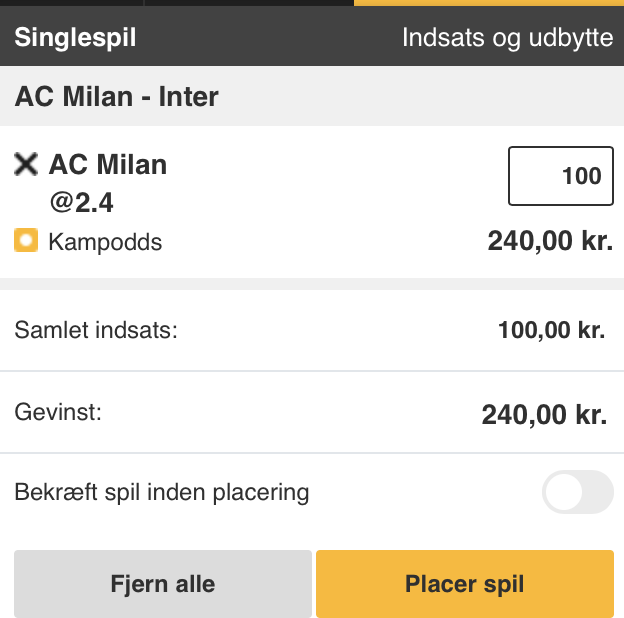Click the stake input field showing 100
Screen dimensions: 624x618
tap(561, 176)
